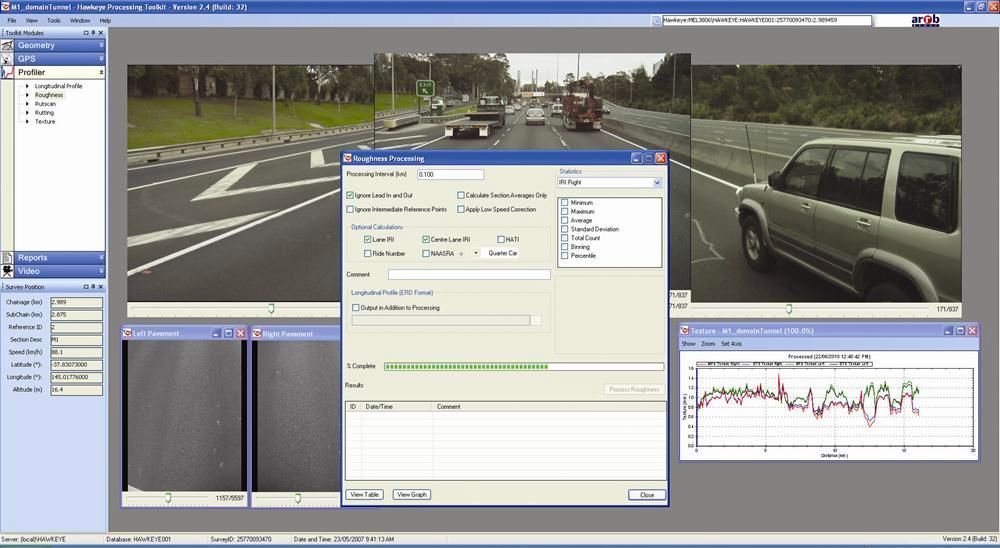Image resolution: width=1000 pixels, height=548 pixels.
Task: Open the File menu
Action: pyautogui.click(x=11, y=20)
